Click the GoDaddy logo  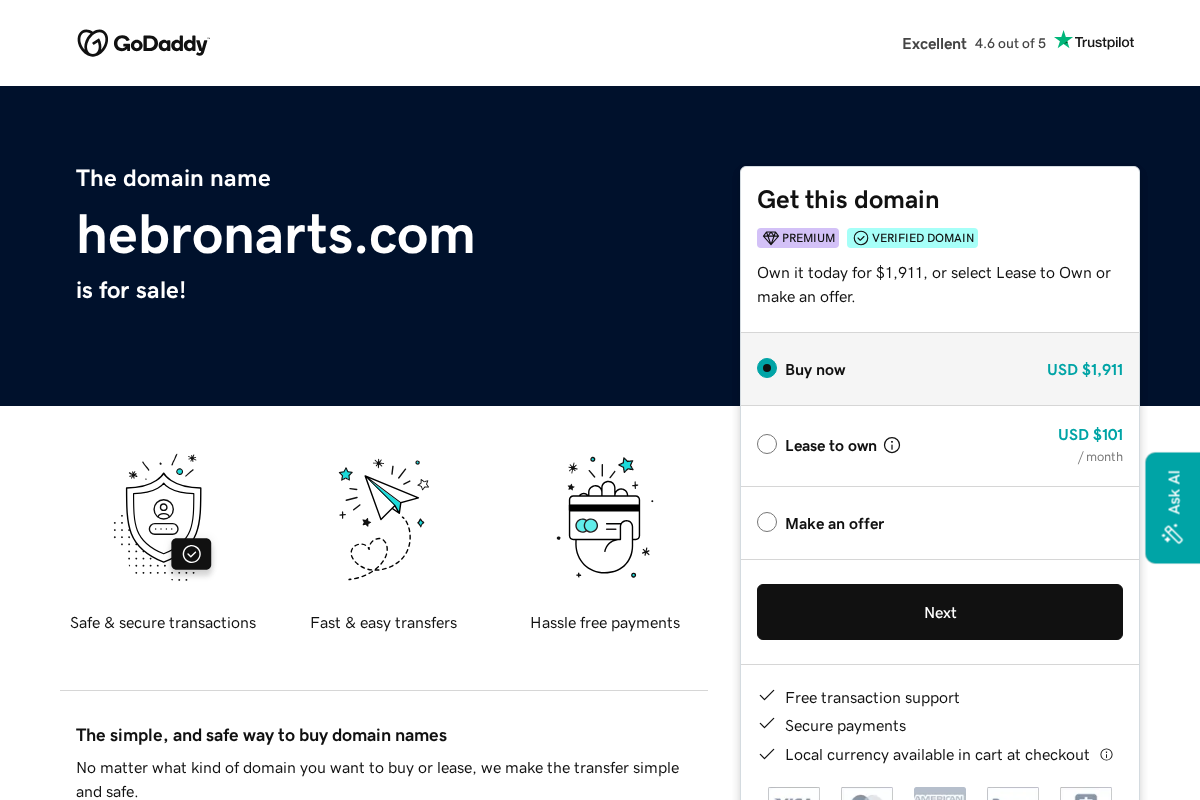click(x=143, y=43)
